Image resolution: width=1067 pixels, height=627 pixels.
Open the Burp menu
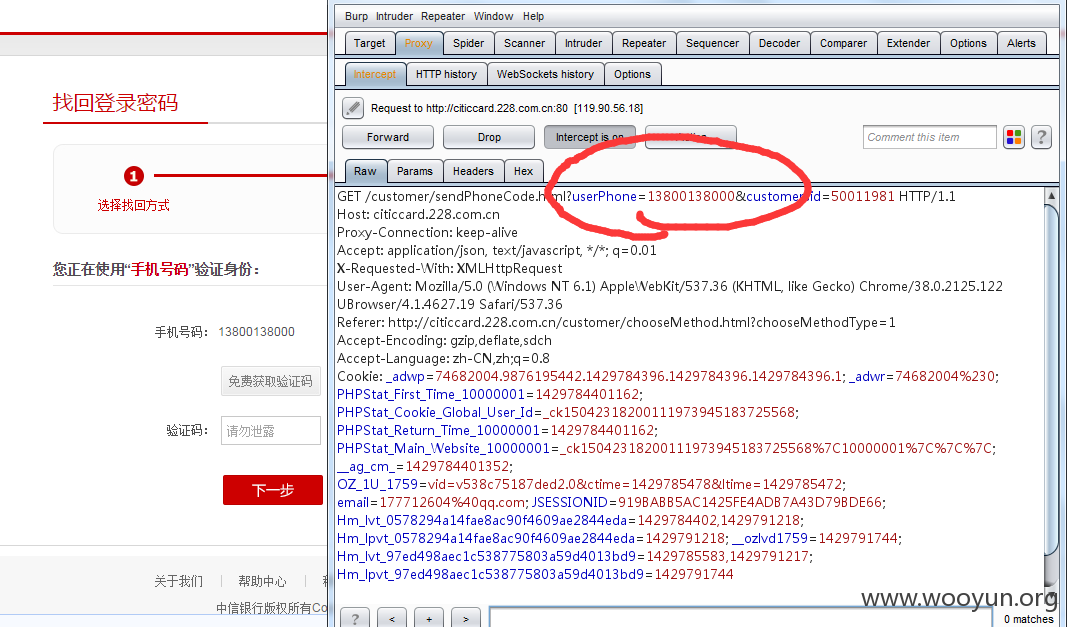(x=356, y=16)
